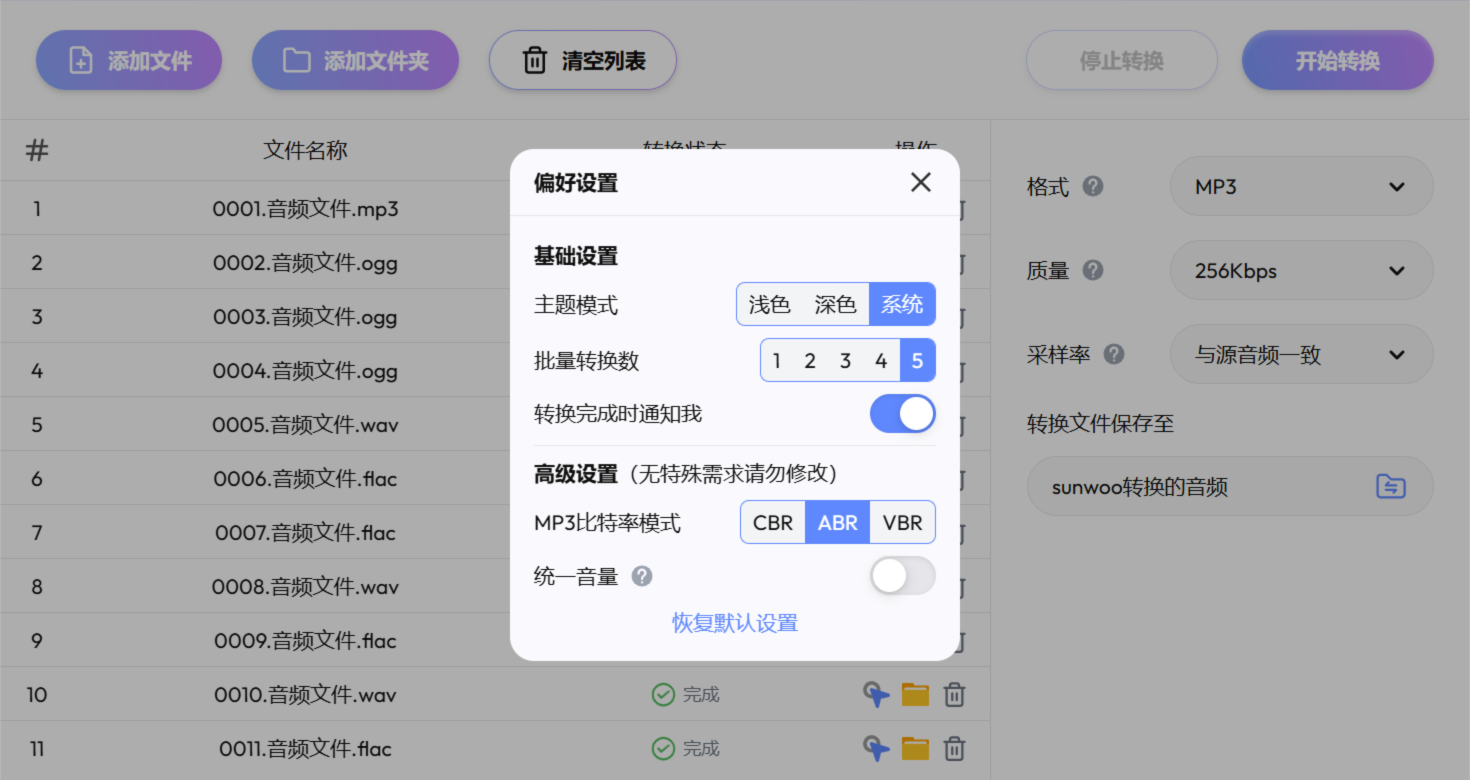Delete 0011.音频文件.flac from the list
This screenshot has width=1470, height=780.
click(954, 748)
